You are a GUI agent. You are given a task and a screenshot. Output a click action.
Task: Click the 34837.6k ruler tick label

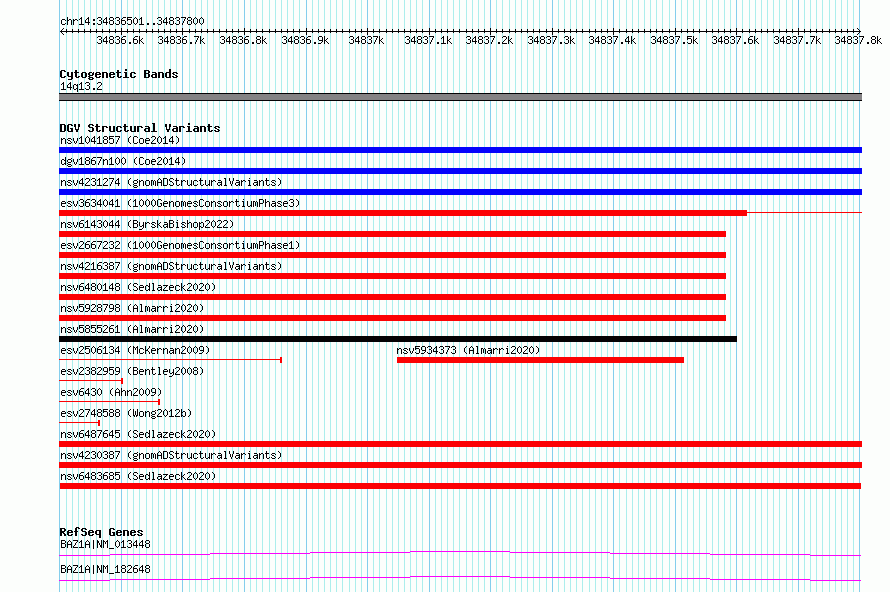(735, 40)
